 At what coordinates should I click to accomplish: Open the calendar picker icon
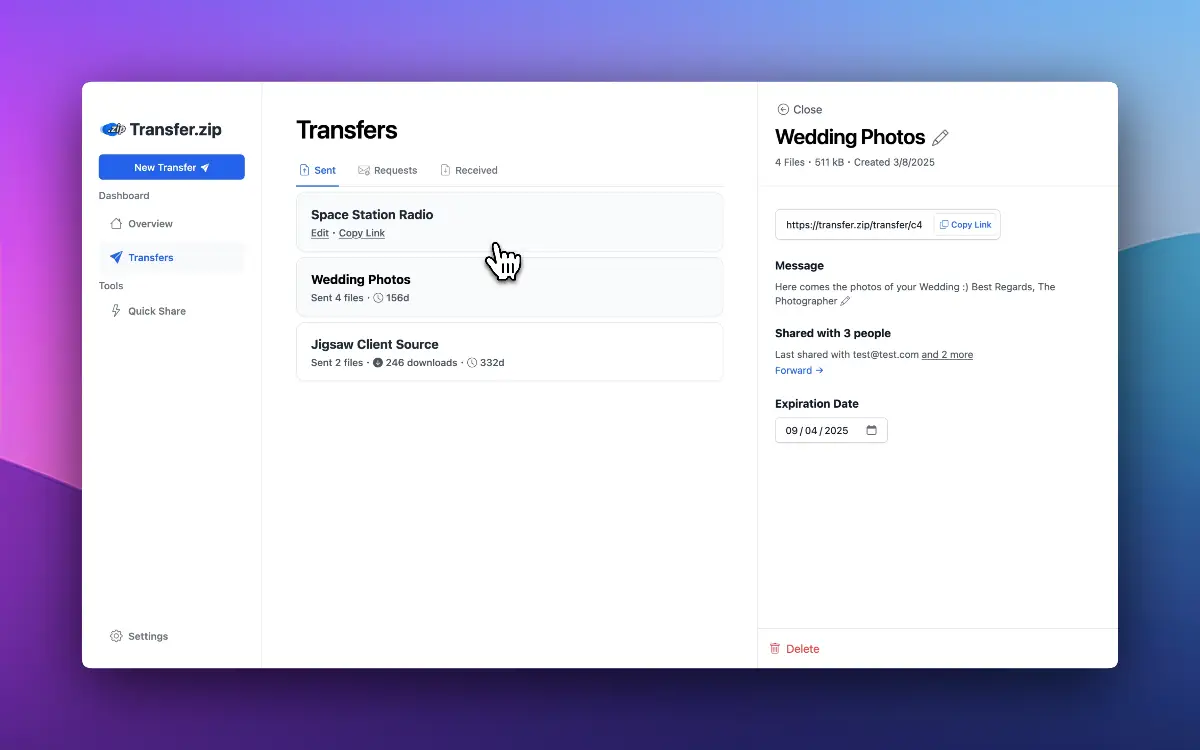click(x=871, y=430)
